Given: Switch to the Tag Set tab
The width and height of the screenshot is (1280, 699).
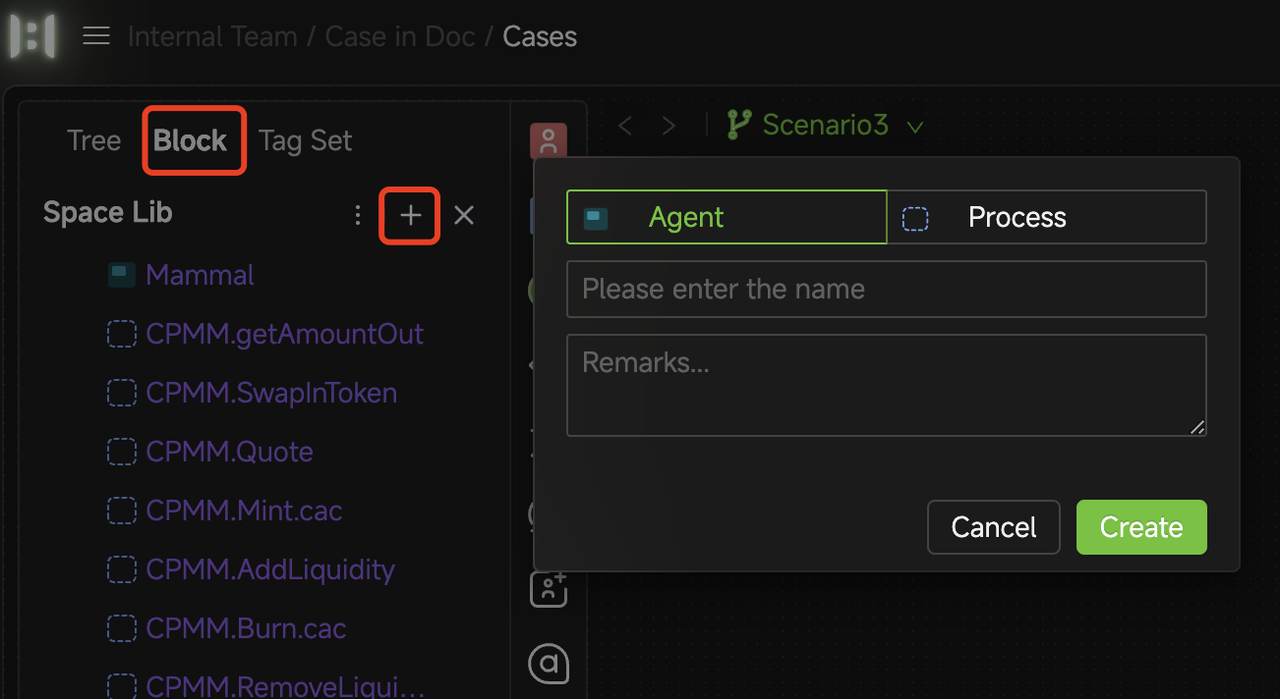Looking at the screenshot, I should point(305,141).
